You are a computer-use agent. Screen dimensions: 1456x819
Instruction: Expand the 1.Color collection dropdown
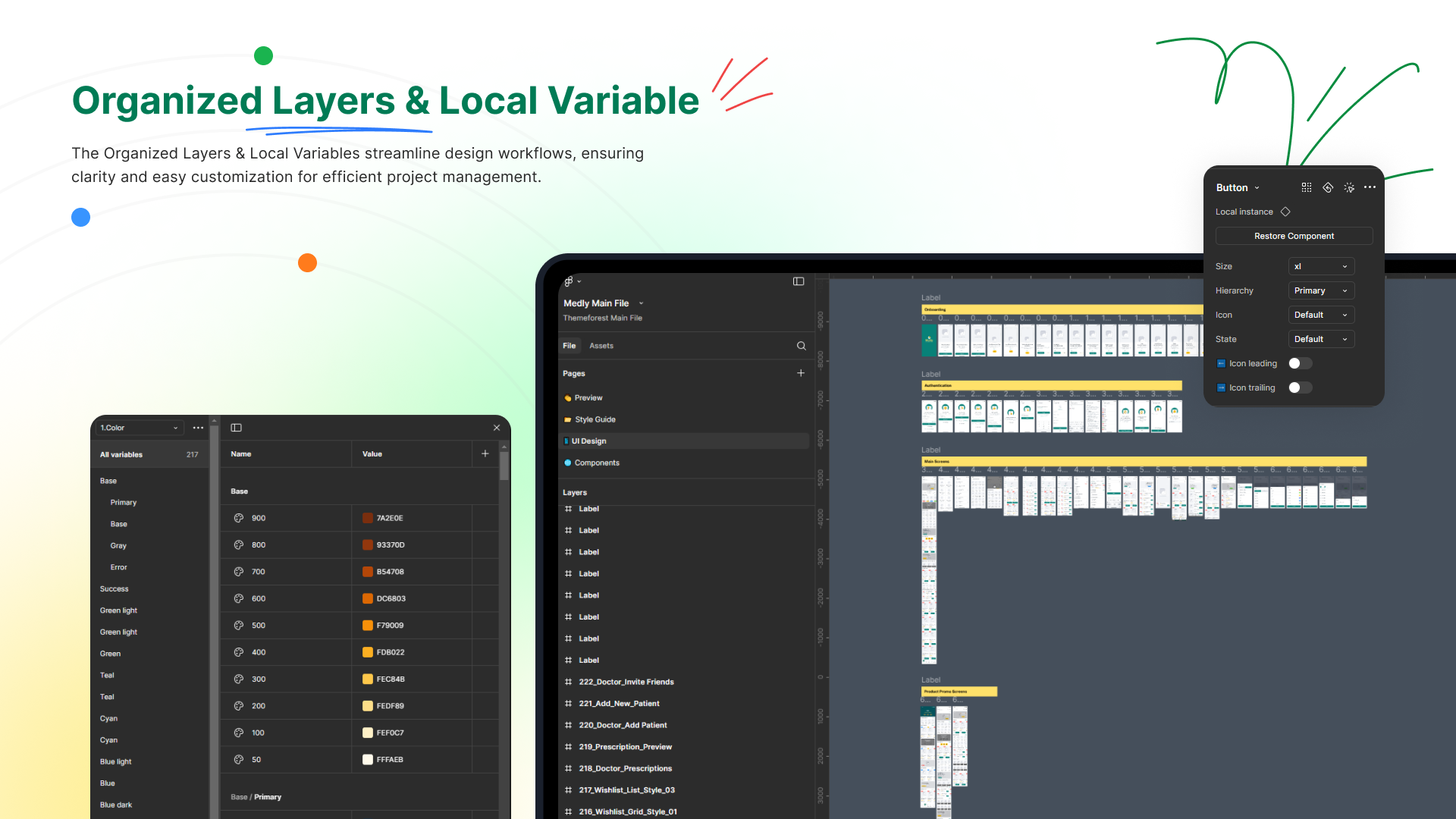140,428
